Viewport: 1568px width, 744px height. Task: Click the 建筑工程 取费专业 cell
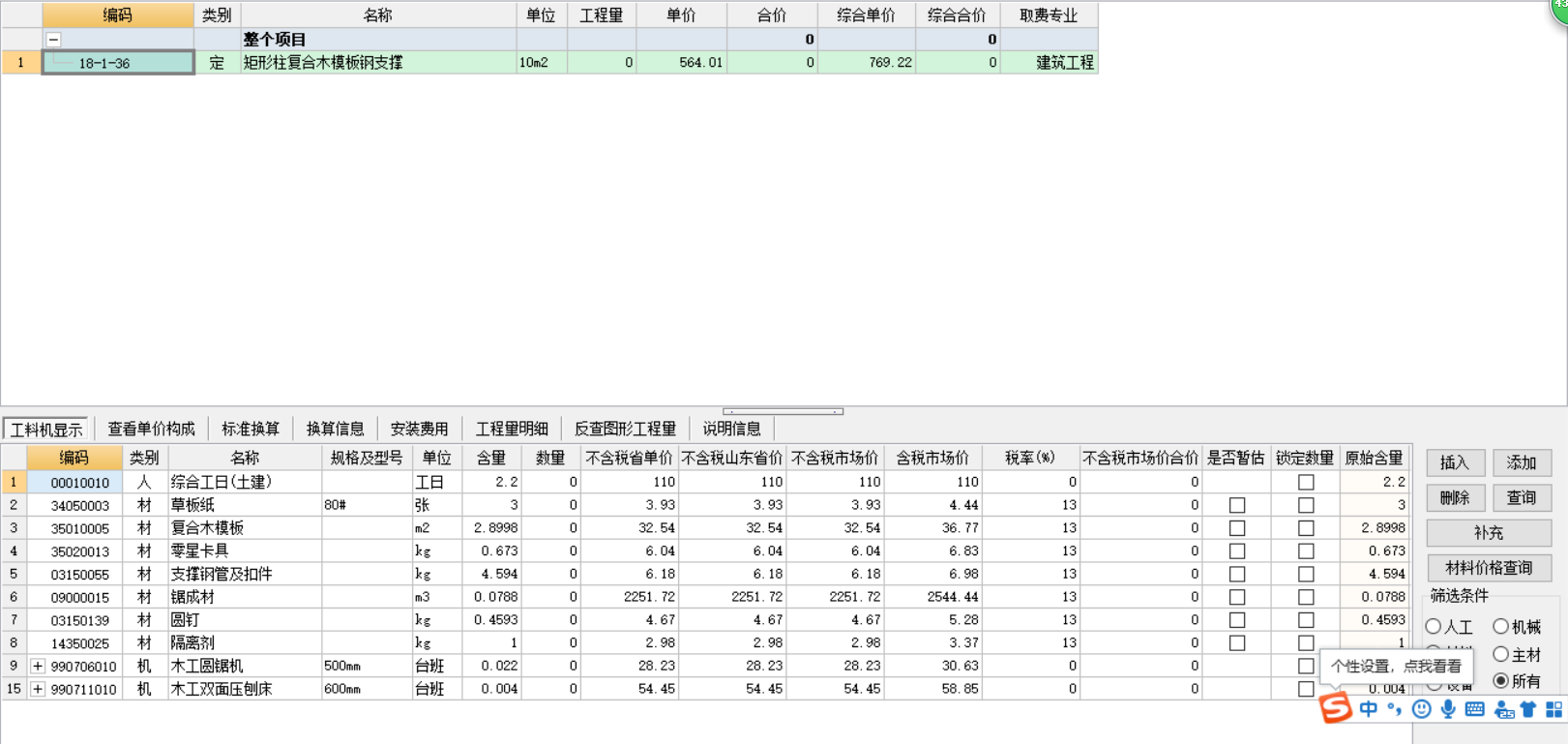point(1050,63)
